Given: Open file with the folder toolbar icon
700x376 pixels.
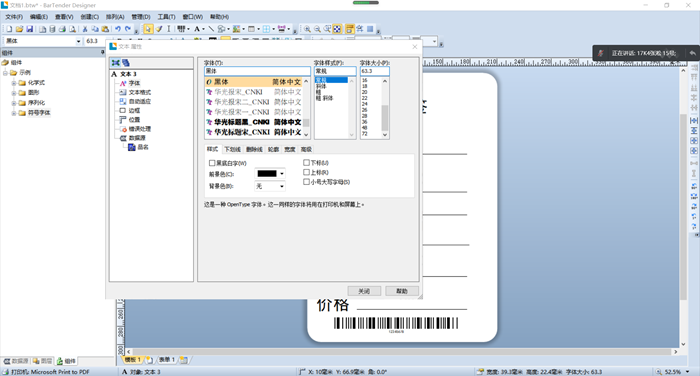Looking at the screenshot, I should coord(19,29).
